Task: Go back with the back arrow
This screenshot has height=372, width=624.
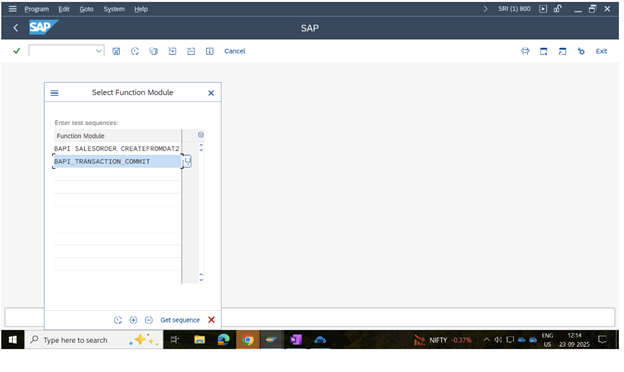Action: (x=16, y=27)
